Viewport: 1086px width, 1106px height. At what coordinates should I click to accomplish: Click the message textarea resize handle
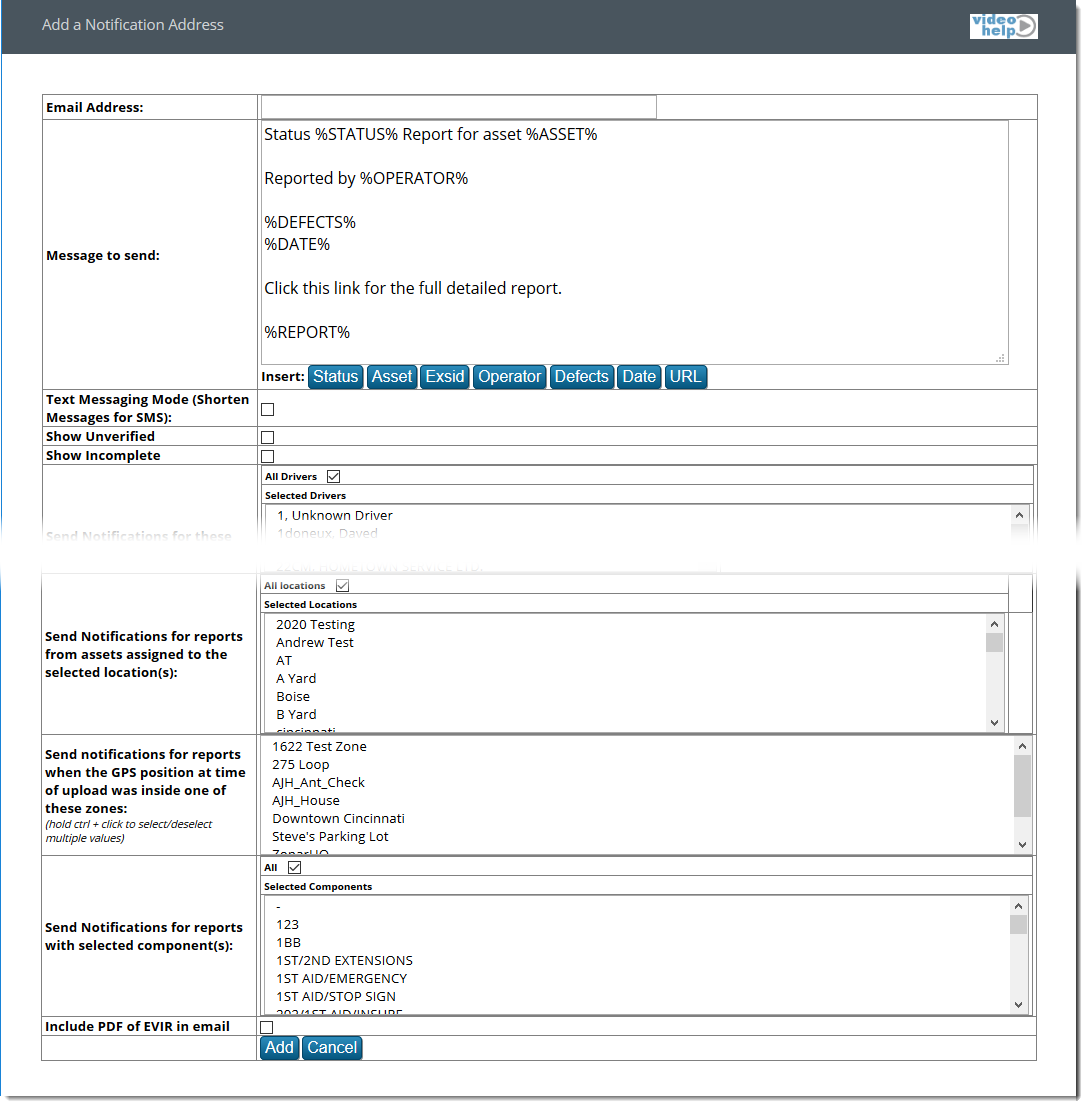pos(1000,358)
